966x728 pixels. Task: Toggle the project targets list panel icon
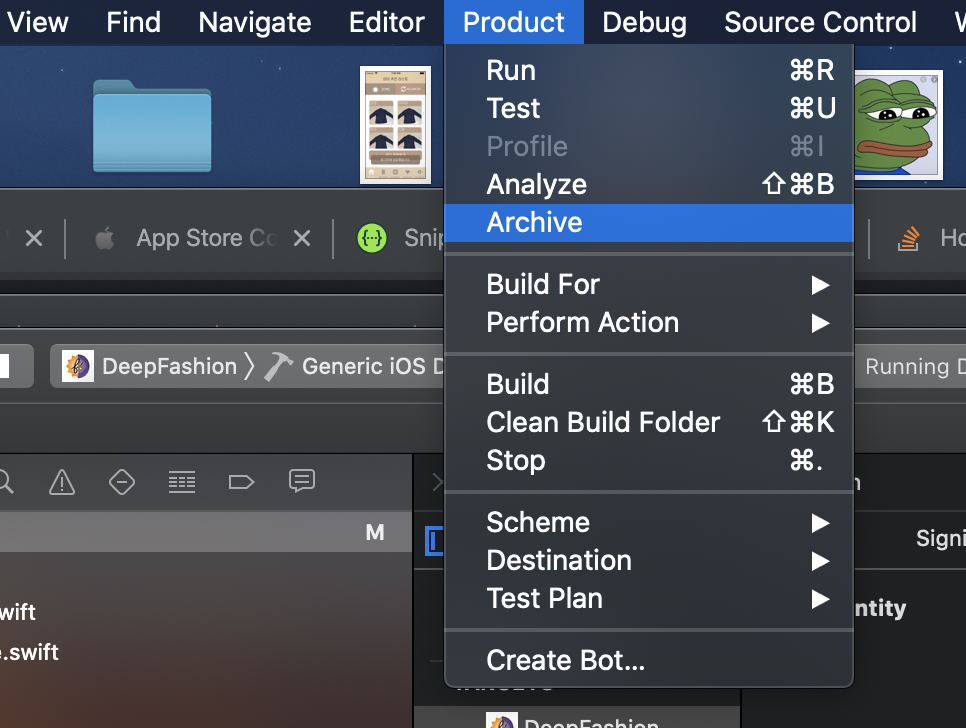pos(434,541)
